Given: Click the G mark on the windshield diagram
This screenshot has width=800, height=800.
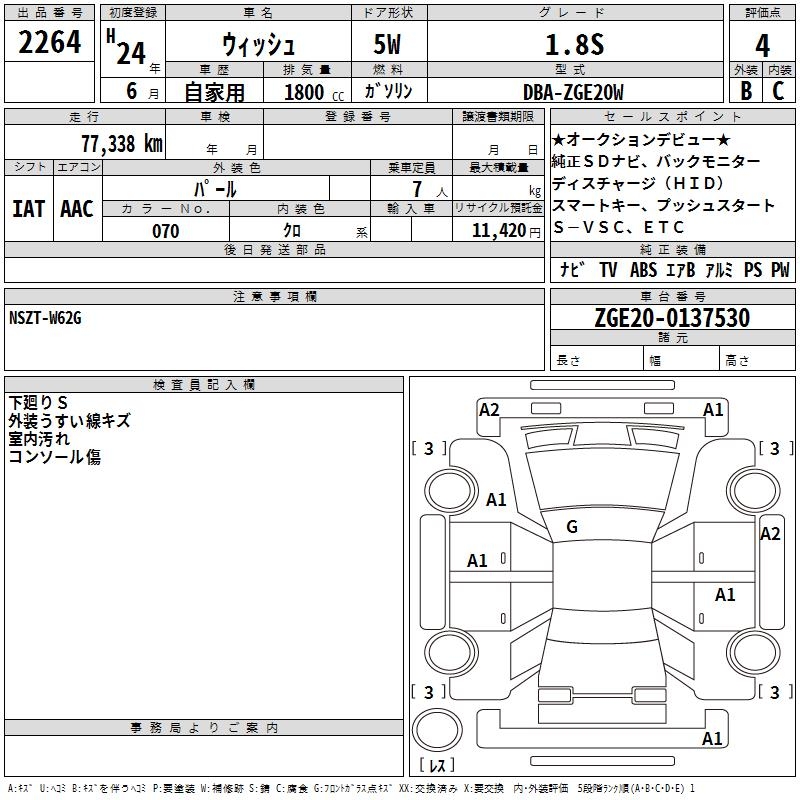Looking at the screenshot, I should [x=572, y=527].
